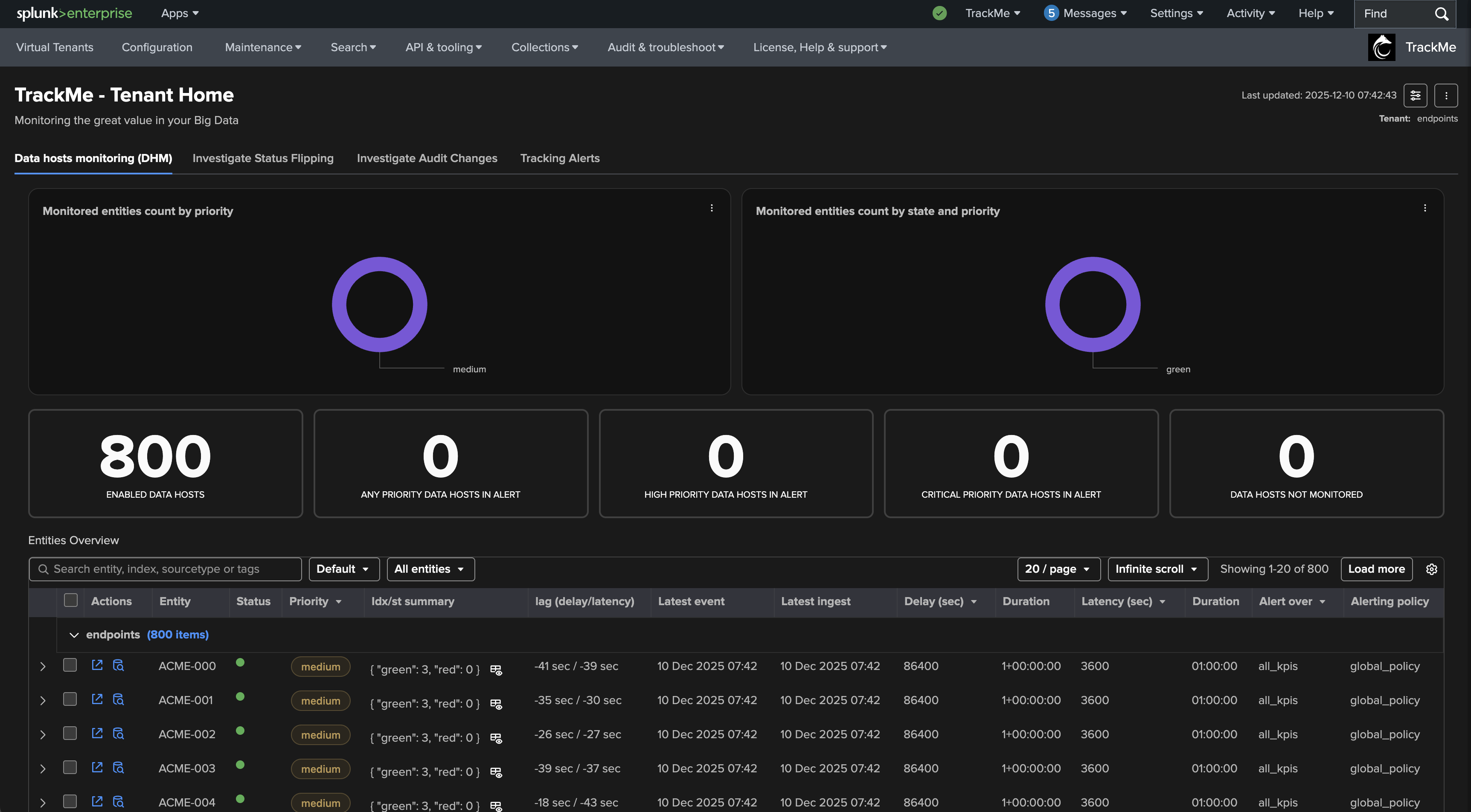Click the purple medium donut chart ring
Image resolution: width=1471 pixels, height=812 pixels.
(x=339, y=305)
